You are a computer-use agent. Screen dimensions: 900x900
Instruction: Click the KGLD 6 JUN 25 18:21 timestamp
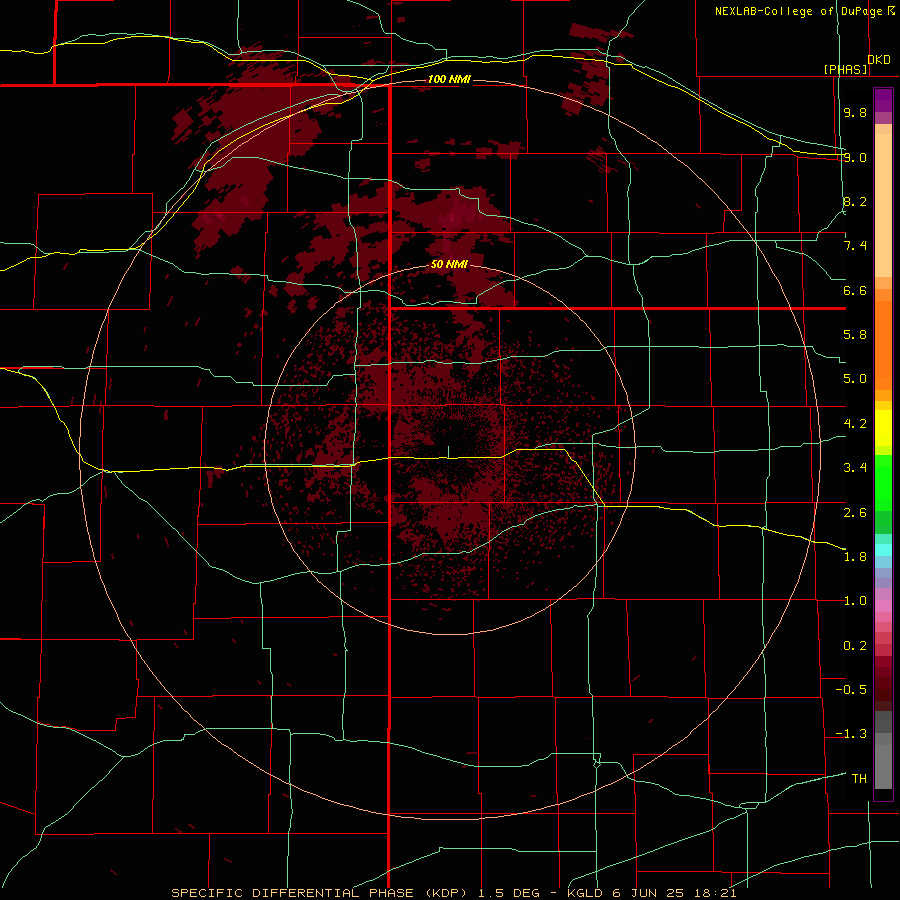pyautogui.click(x=652, y=893)
